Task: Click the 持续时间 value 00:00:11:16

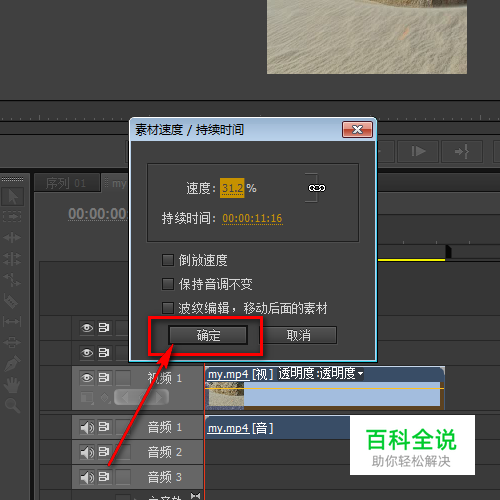Action: [x=252, y=218]
